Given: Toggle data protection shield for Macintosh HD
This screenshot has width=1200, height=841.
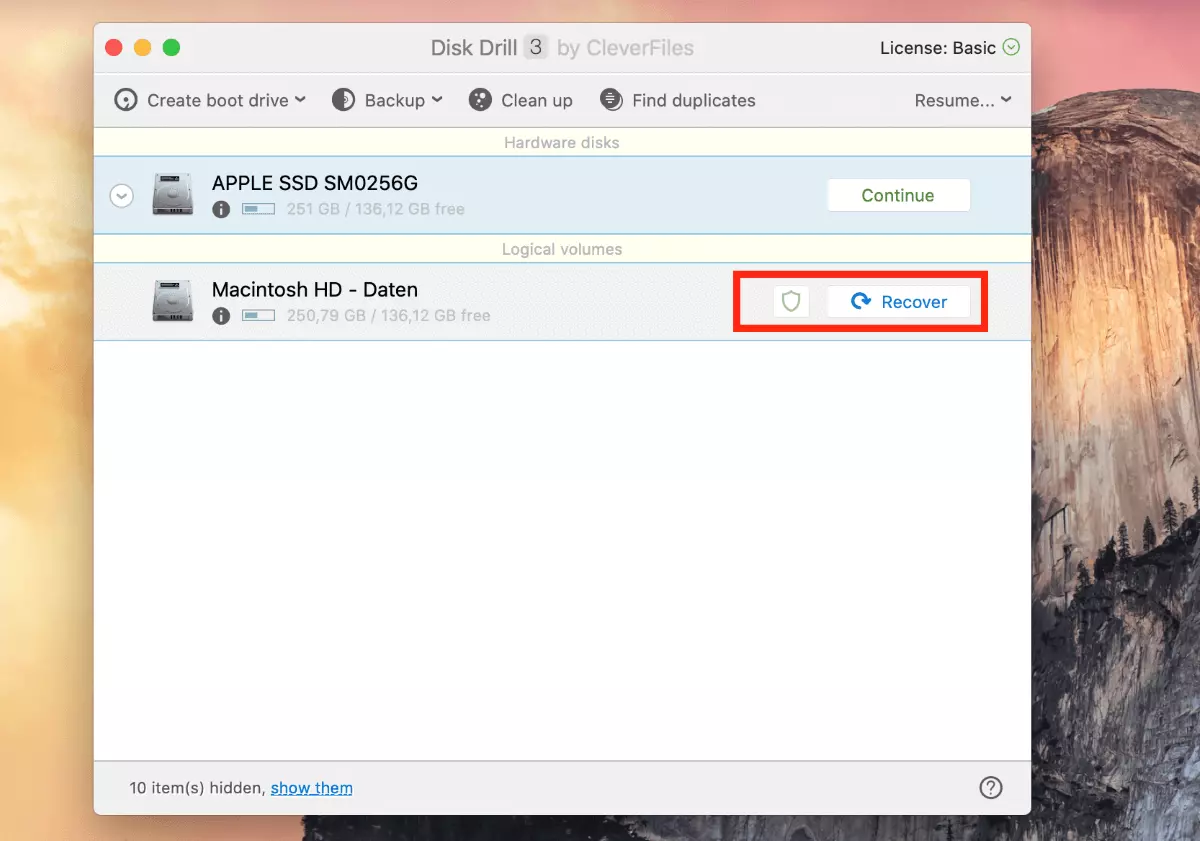Looking at the screenshot, I should click(x=791, y=301).
